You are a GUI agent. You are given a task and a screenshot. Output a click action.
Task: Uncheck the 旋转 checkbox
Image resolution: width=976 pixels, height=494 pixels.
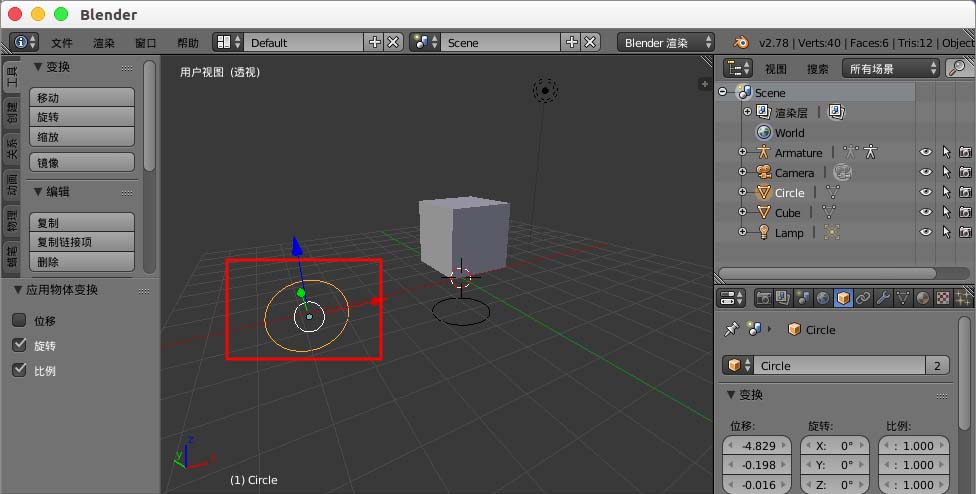(19, 345)
